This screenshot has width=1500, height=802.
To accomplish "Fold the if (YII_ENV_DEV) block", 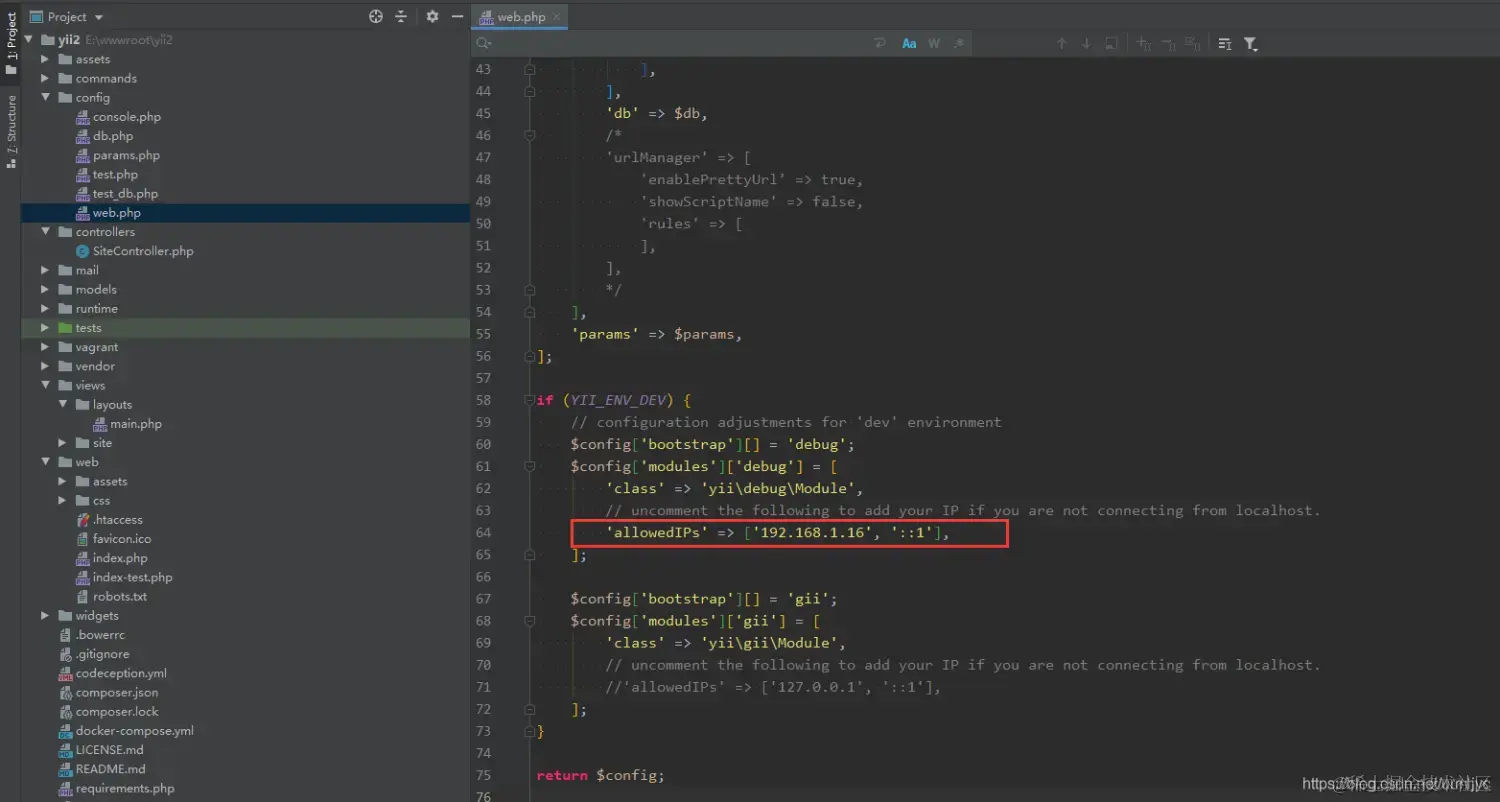I will 530,400.
